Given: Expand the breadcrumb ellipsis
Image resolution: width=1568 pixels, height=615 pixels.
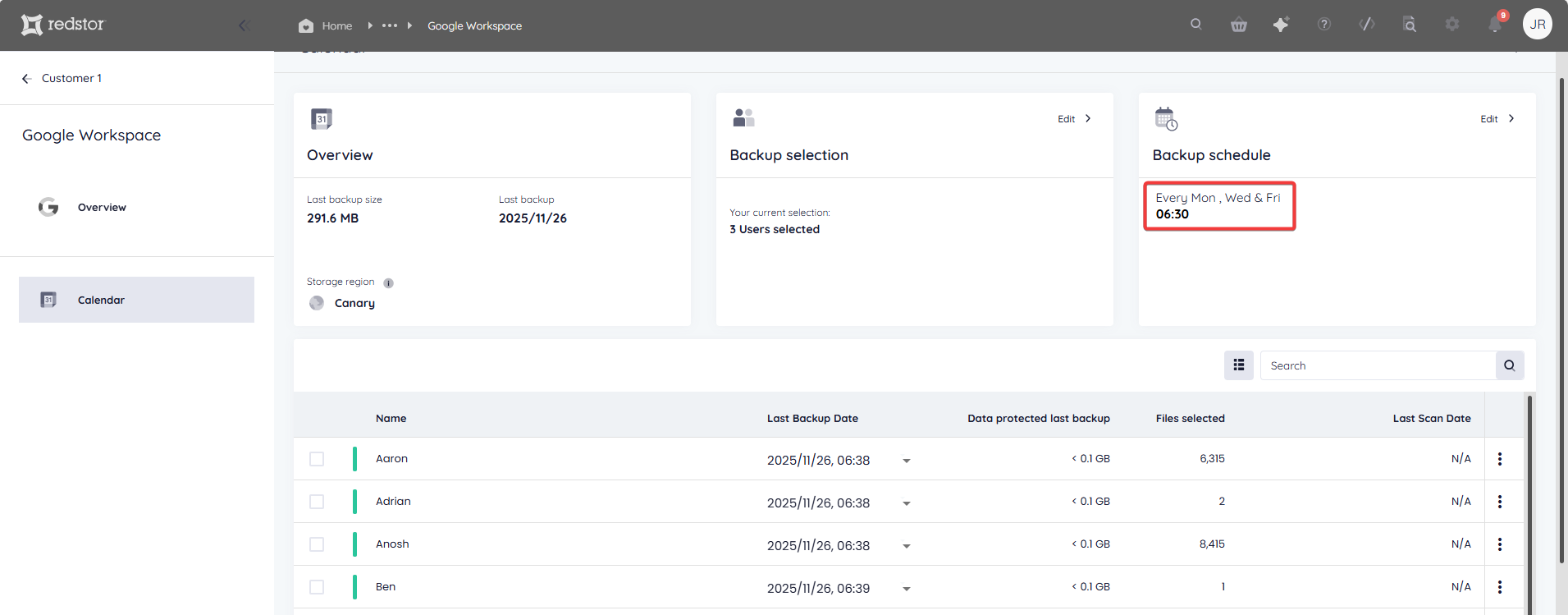Looking at the screenshot, I should coord(390,25).
